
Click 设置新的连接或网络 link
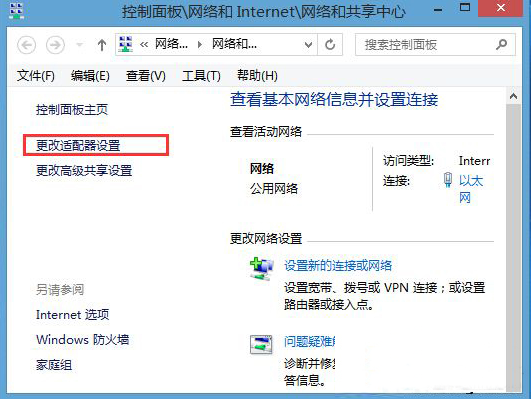[x=338, y=266]
